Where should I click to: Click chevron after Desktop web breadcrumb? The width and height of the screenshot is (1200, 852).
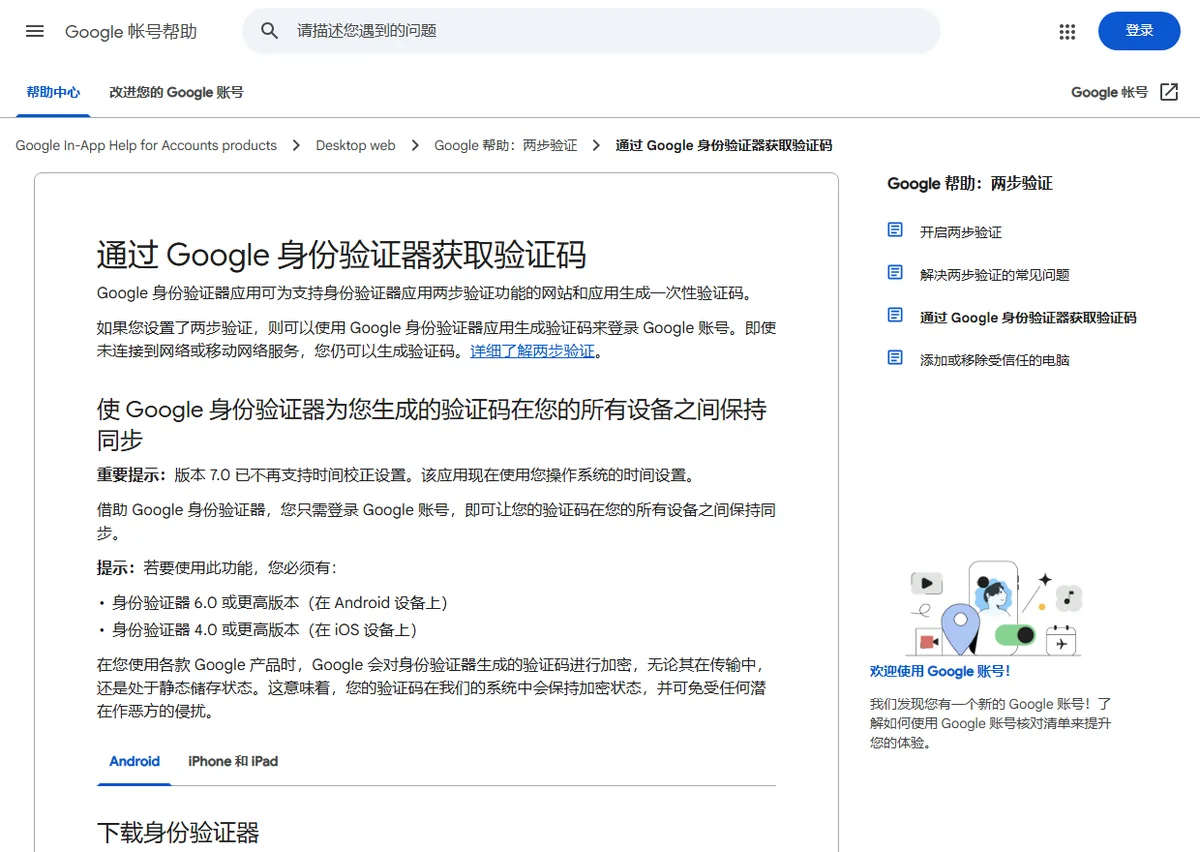point(414,145)
